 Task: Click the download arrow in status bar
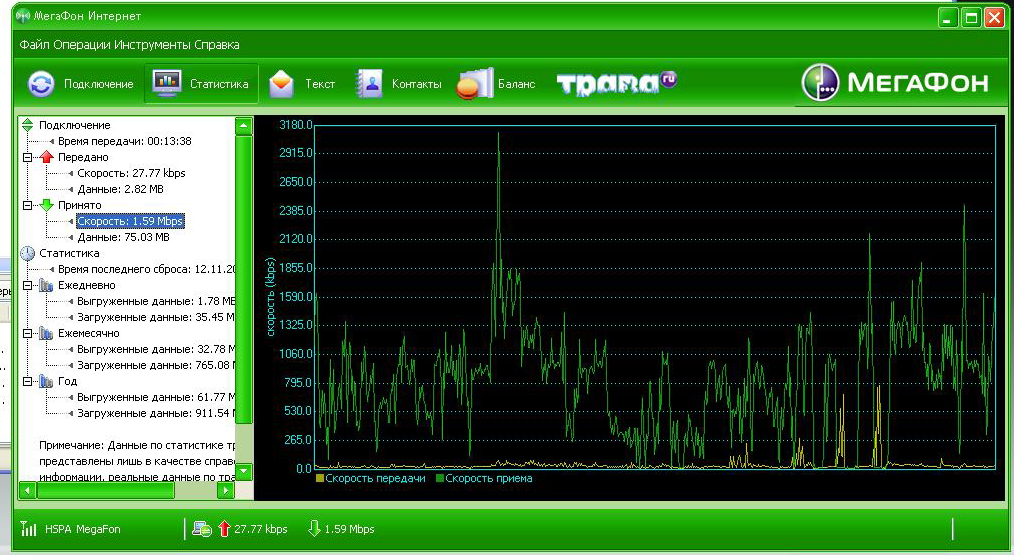[314, 528]
